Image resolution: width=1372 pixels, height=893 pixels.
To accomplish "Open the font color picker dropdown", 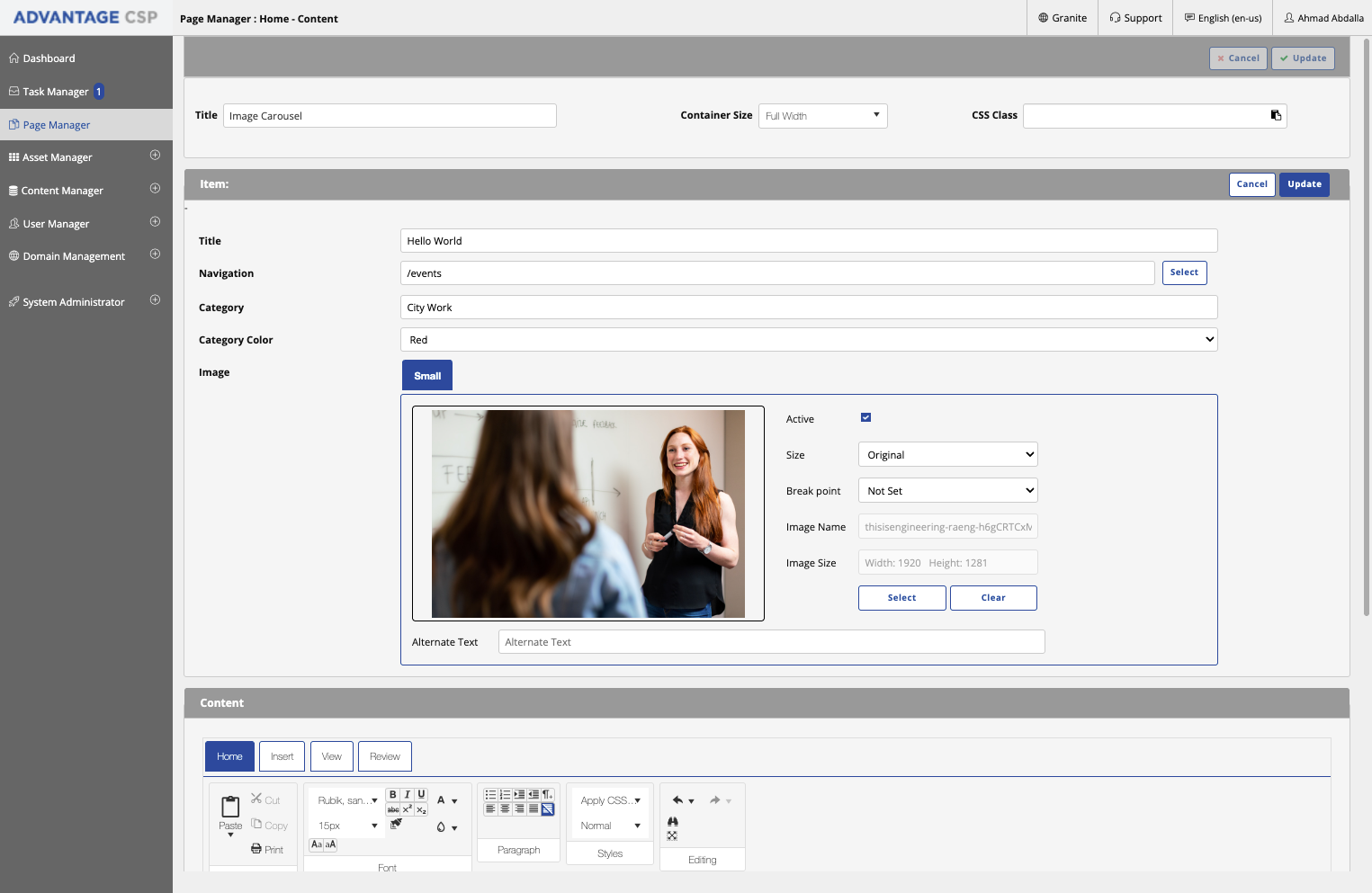I will pos(447,800).
